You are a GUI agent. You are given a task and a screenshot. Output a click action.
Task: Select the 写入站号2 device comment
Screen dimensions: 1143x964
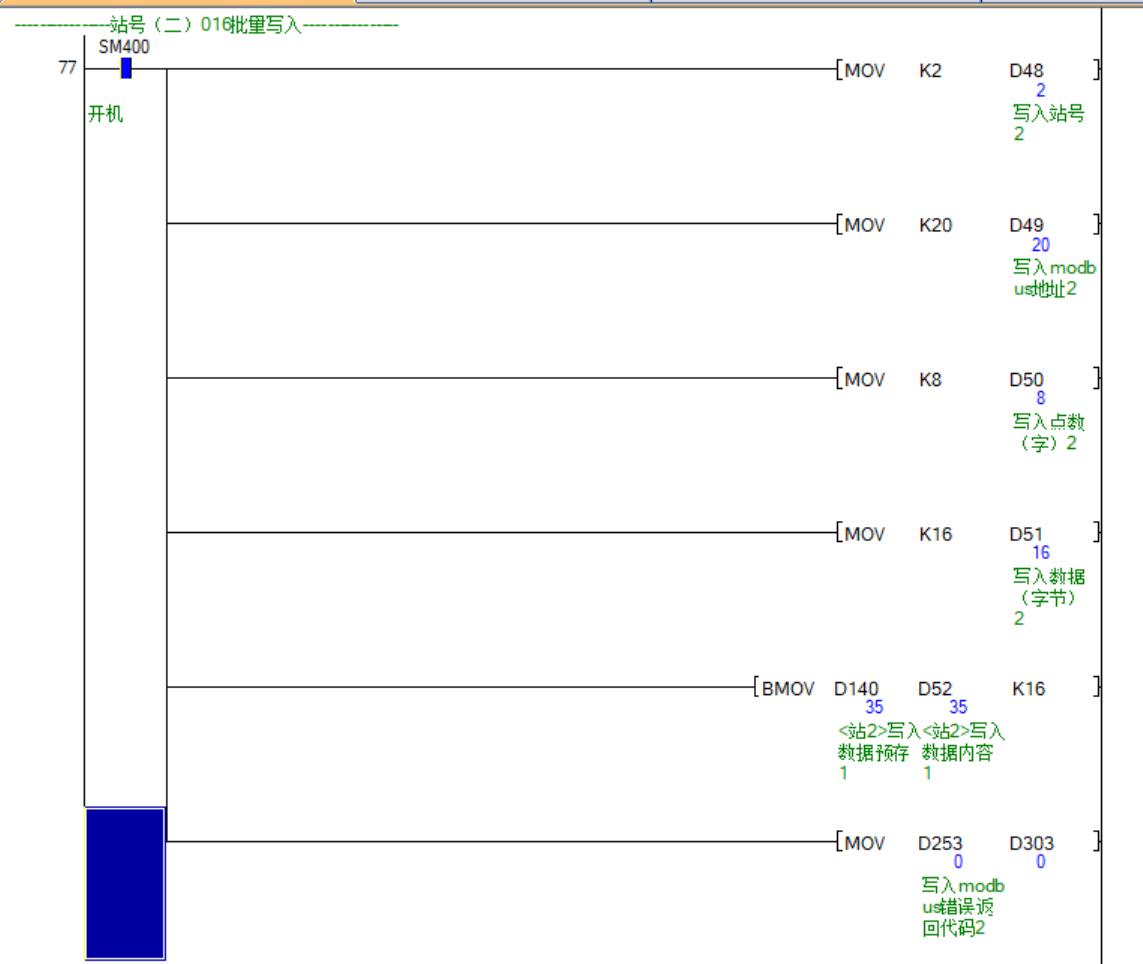click(x=1047, y=123)
